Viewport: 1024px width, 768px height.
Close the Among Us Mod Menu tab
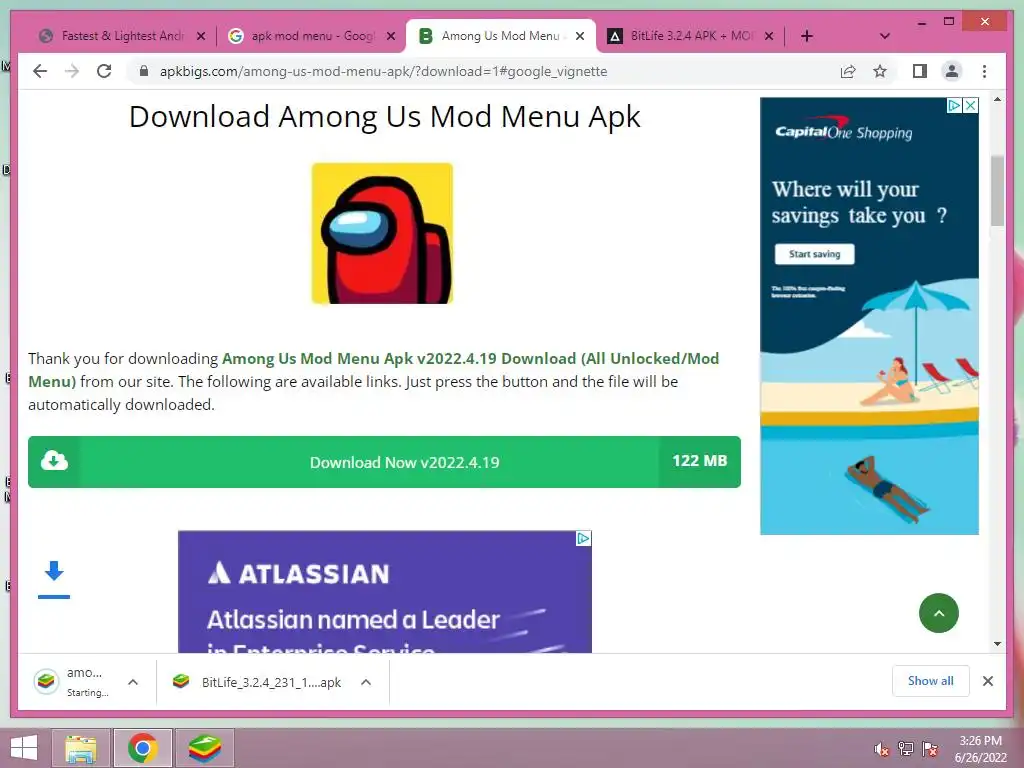(580, 36)
